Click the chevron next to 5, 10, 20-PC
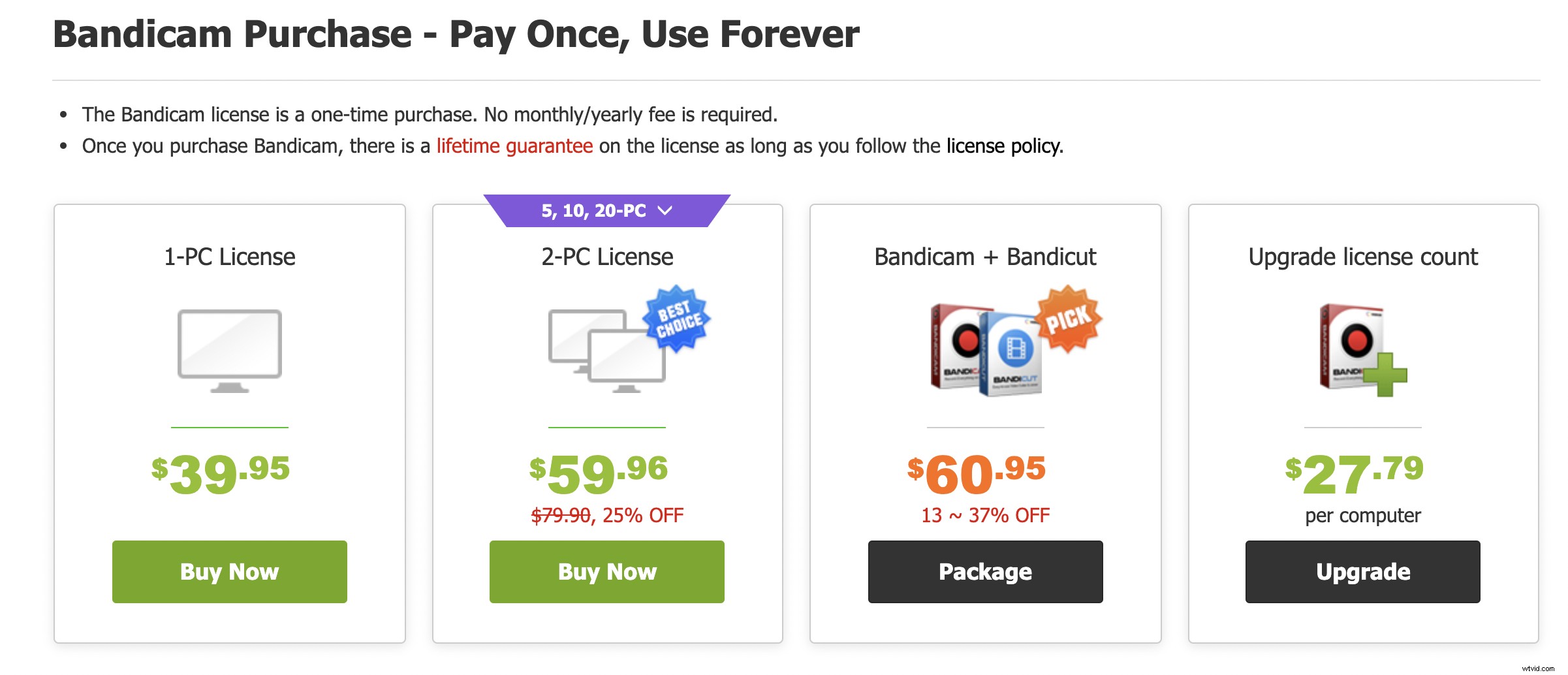The image size is (1568, 675). pos(665,211)
